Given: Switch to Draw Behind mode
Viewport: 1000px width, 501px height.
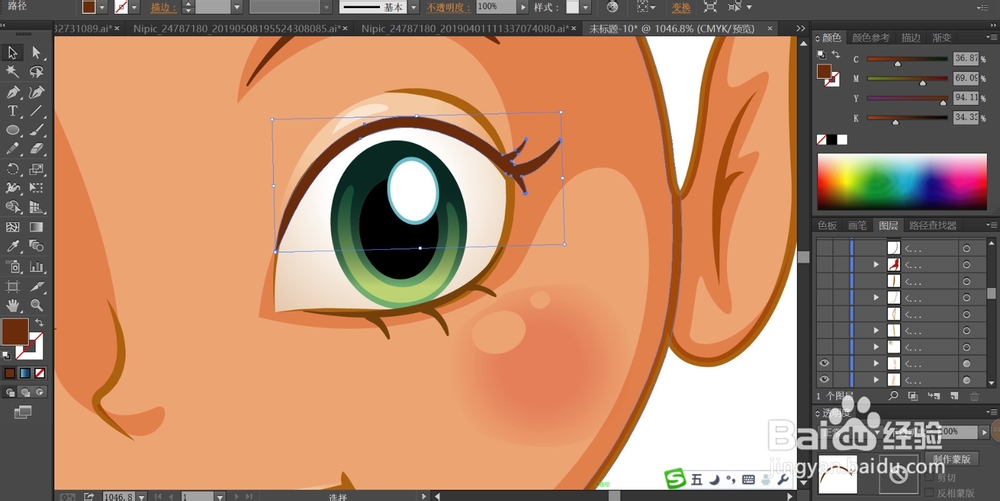Looking at the screenshot, I should [25, 392].
